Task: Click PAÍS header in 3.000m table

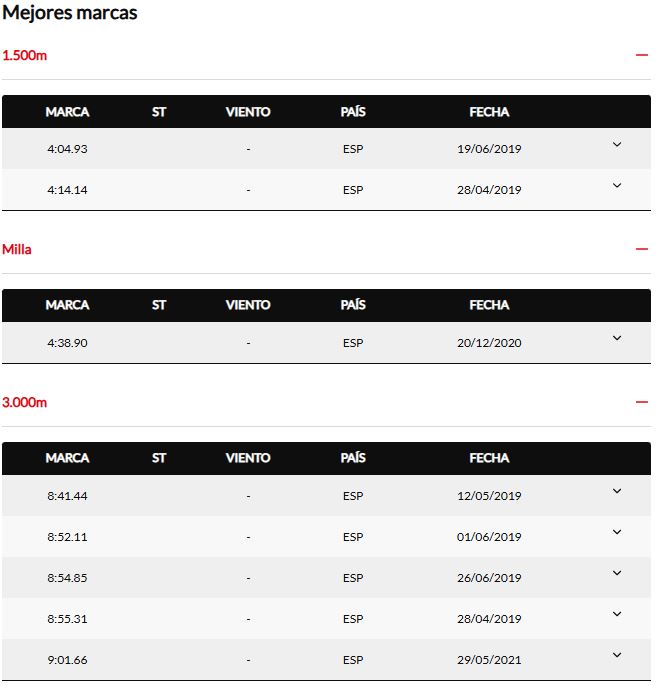Action: click(x=353, y=458)
